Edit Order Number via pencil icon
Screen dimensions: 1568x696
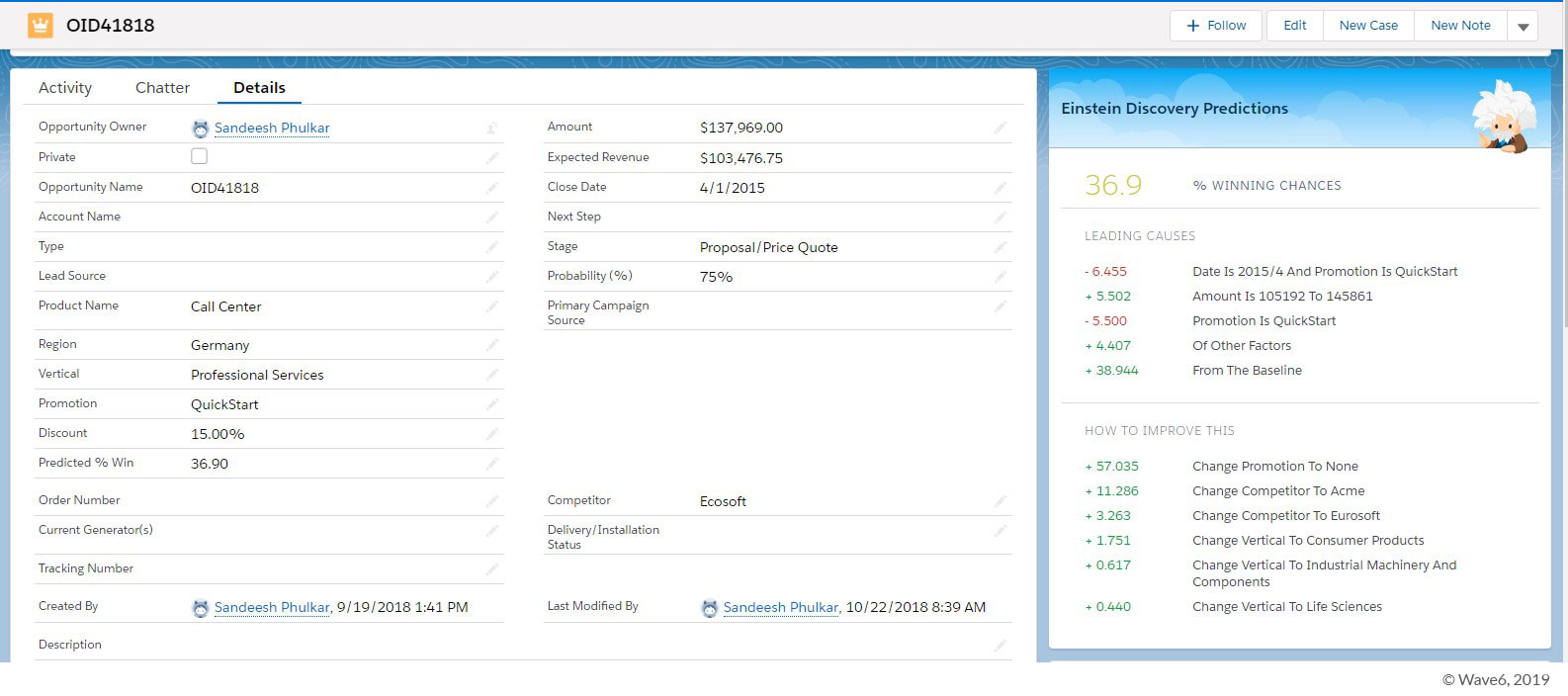(491, 501)
